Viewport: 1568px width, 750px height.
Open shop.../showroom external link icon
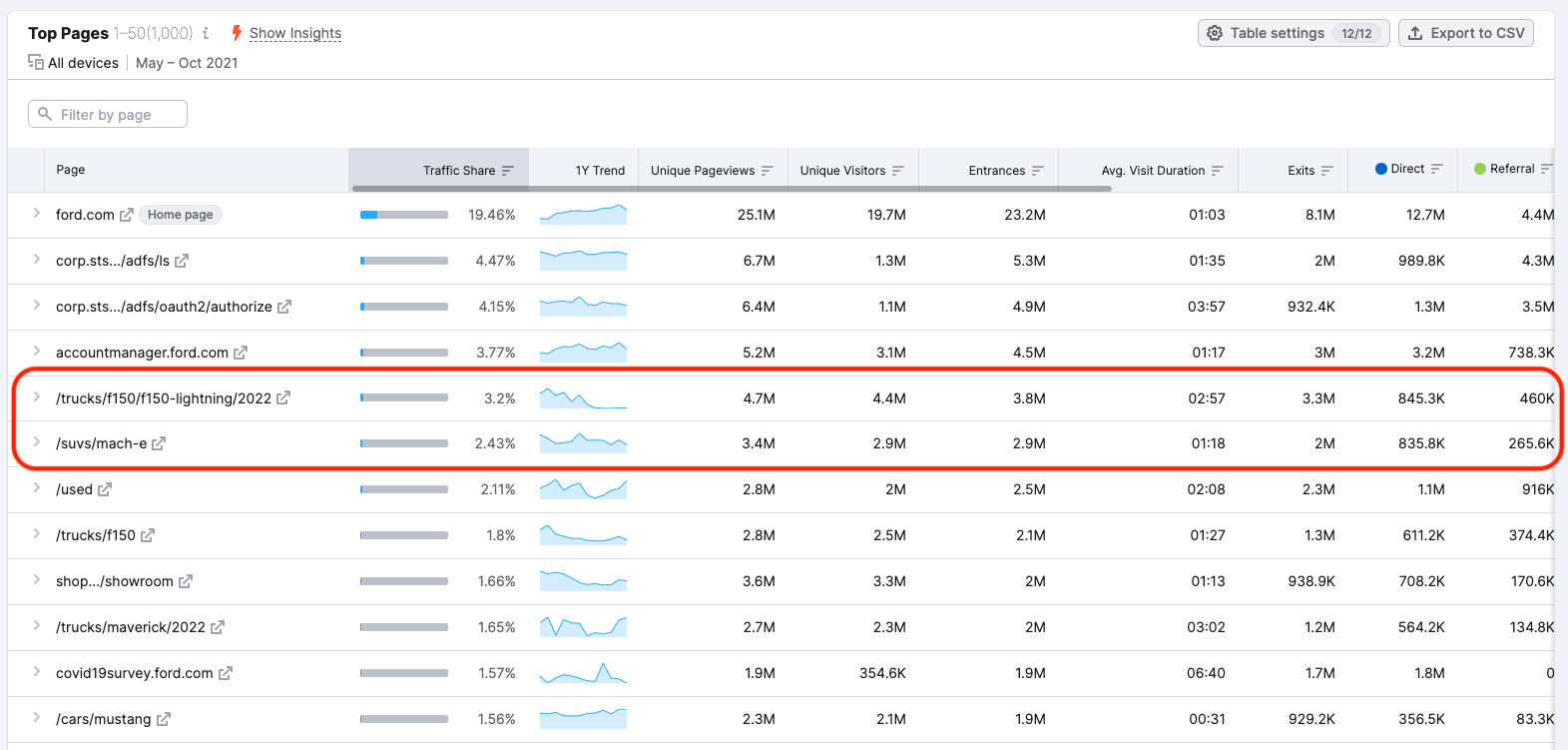tap(186, 581)
